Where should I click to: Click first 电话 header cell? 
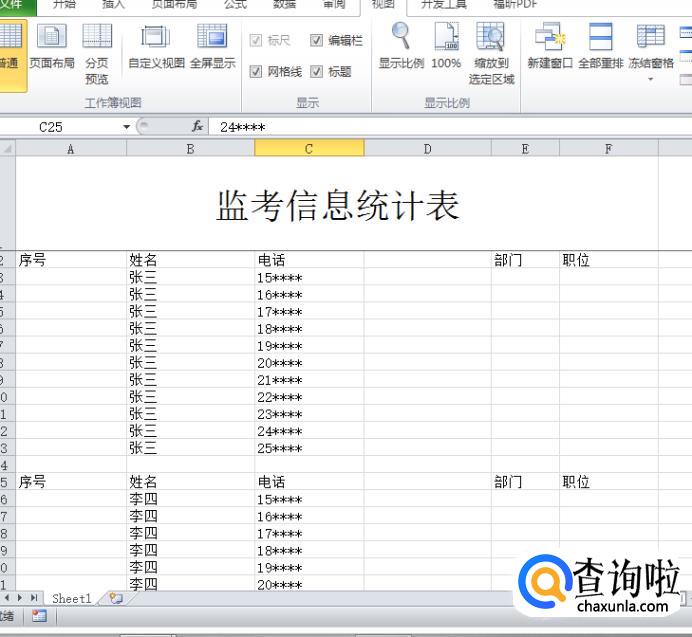[309, 260]
